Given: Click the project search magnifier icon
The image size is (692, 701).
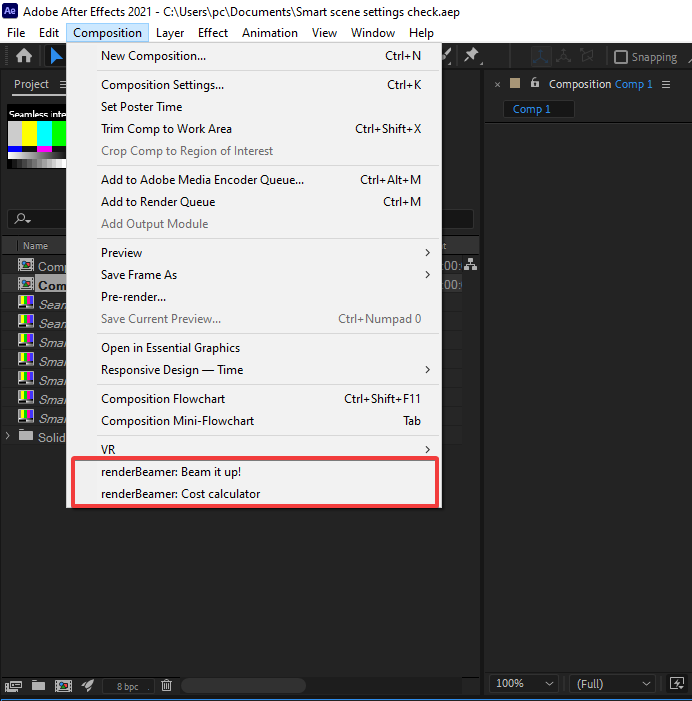Looking at the screenshot, I should [22, 219].
